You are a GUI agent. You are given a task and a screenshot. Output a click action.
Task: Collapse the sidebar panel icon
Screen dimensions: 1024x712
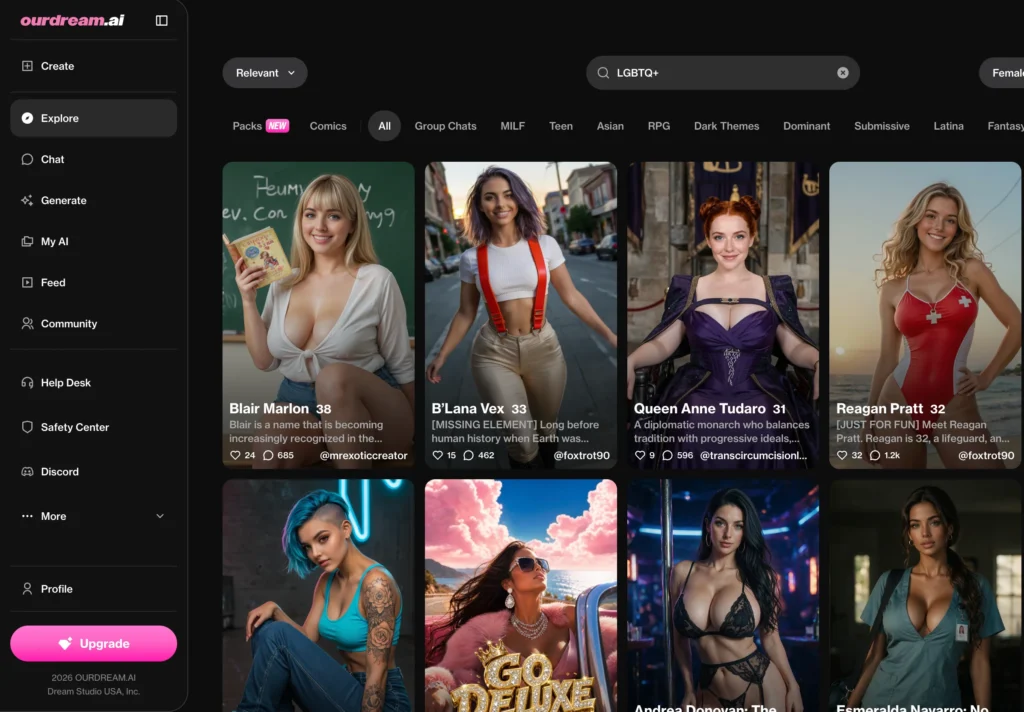[x=161, y=20]
